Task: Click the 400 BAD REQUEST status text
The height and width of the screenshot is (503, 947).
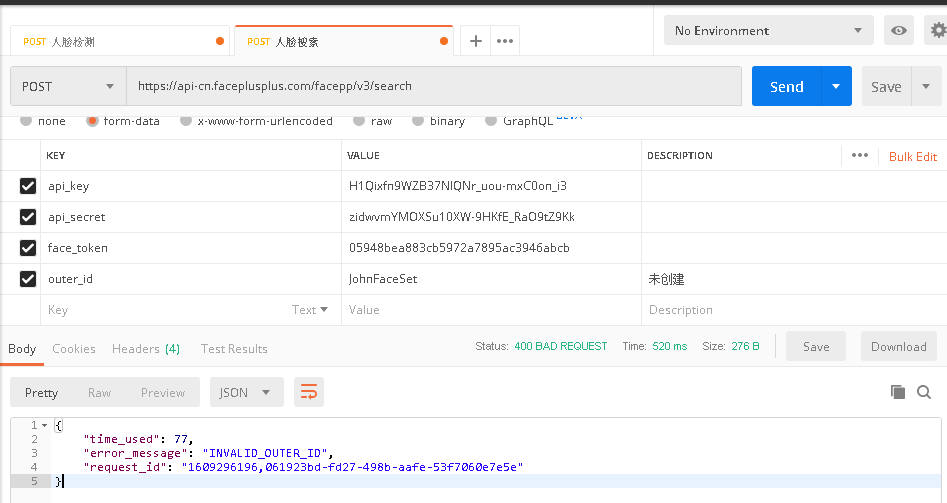Action: coord(560,346)
